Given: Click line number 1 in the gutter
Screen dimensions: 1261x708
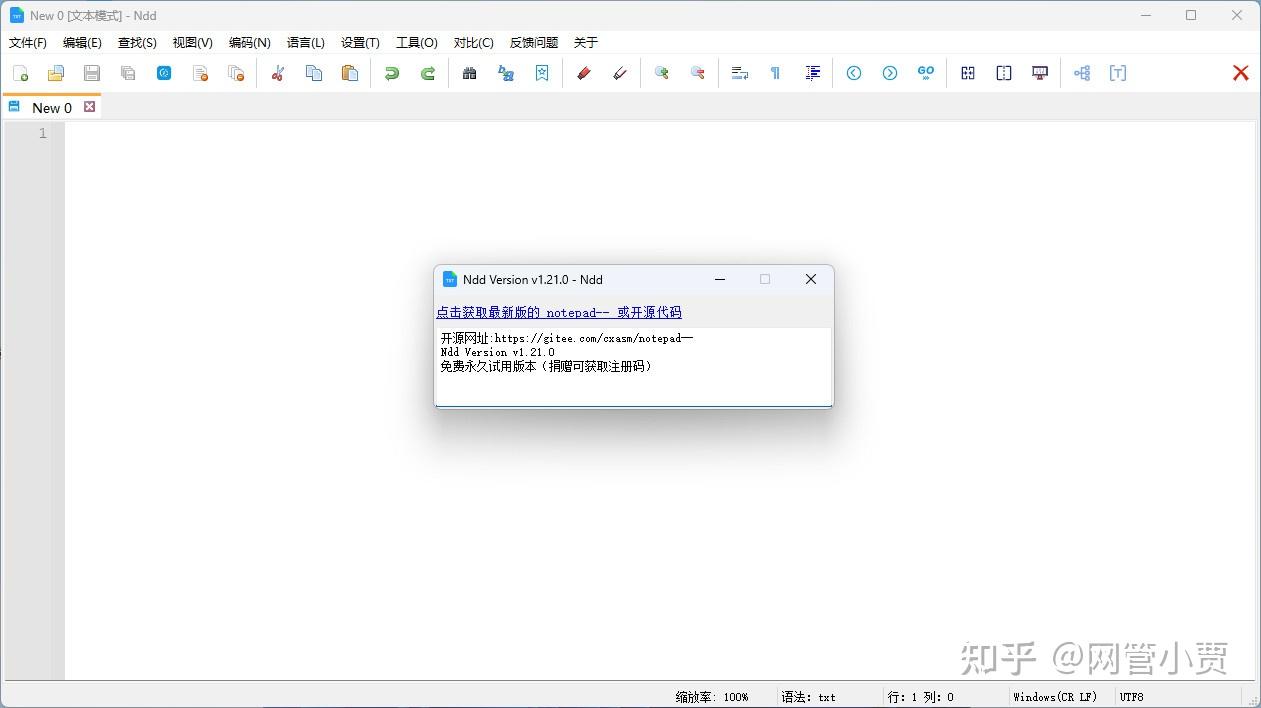Looking at the screenshot, I should 42,133.
